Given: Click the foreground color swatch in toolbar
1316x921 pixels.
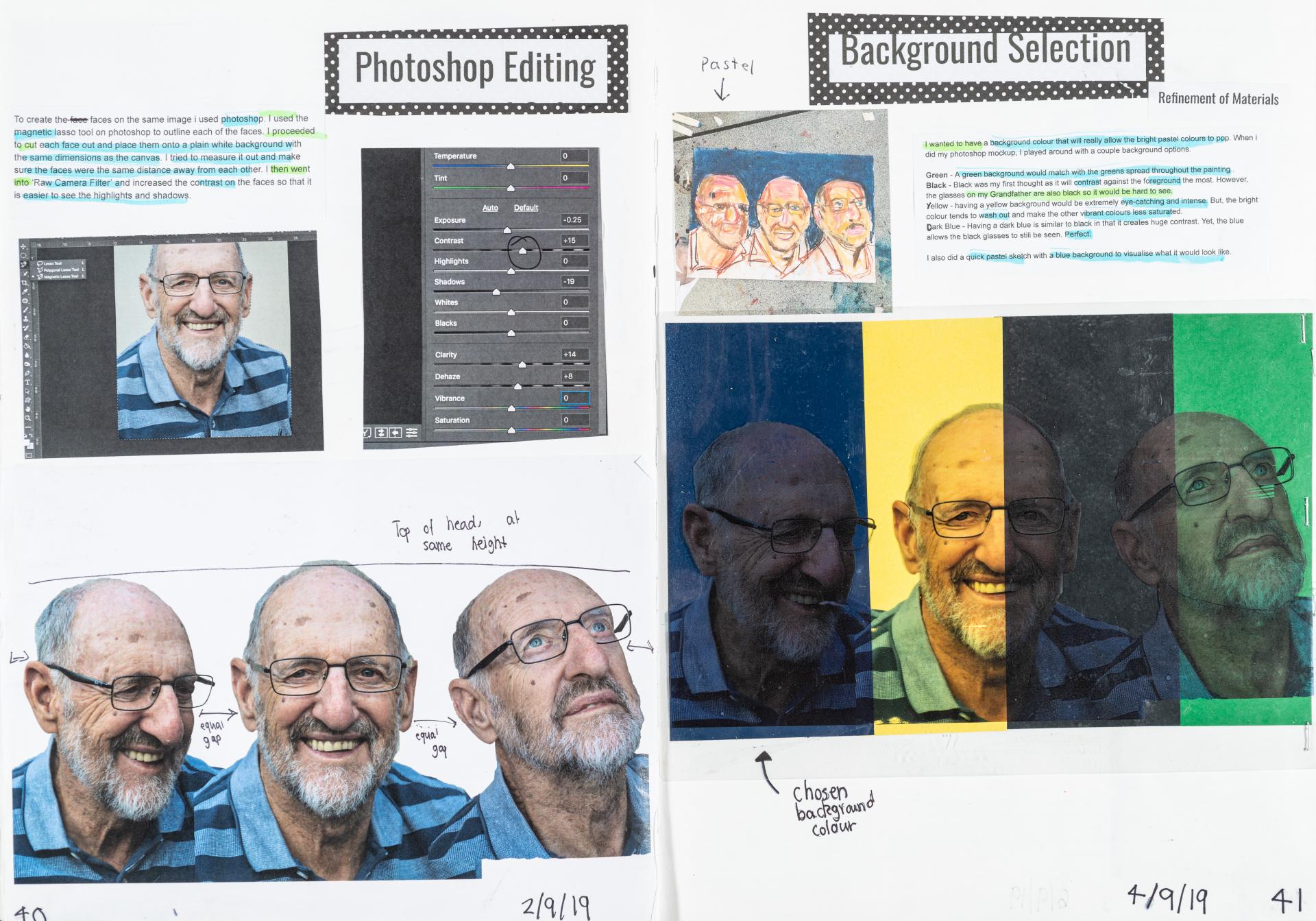Looking at the screenshot, I should click(x=26, y=442).
